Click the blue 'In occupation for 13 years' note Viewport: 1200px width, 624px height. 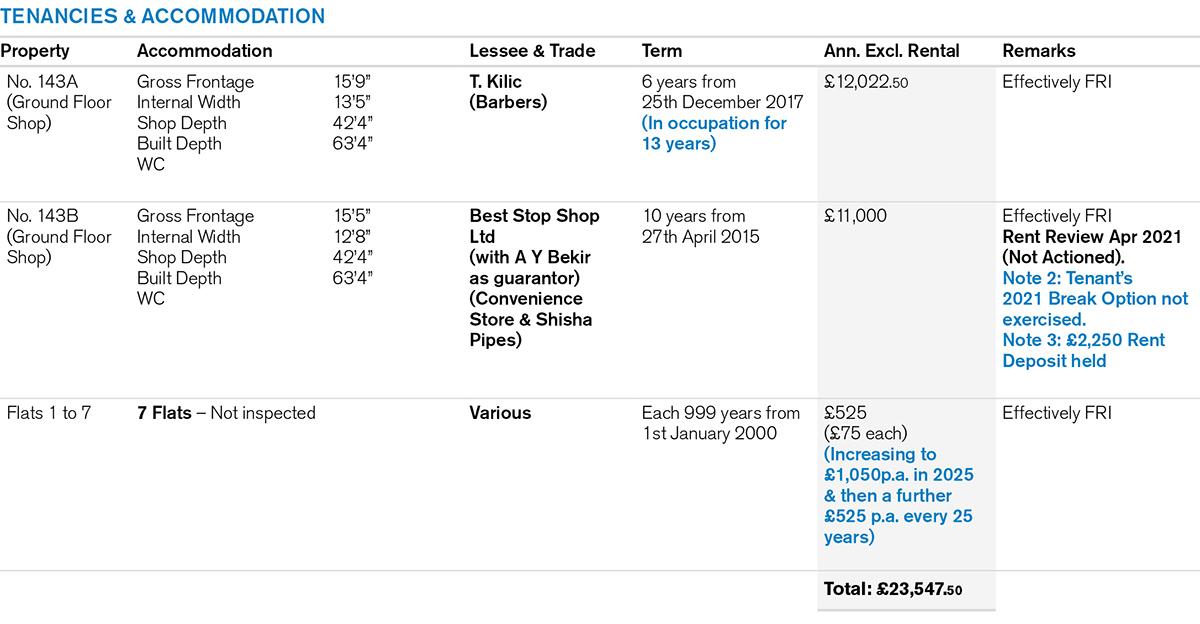[714, 133]
